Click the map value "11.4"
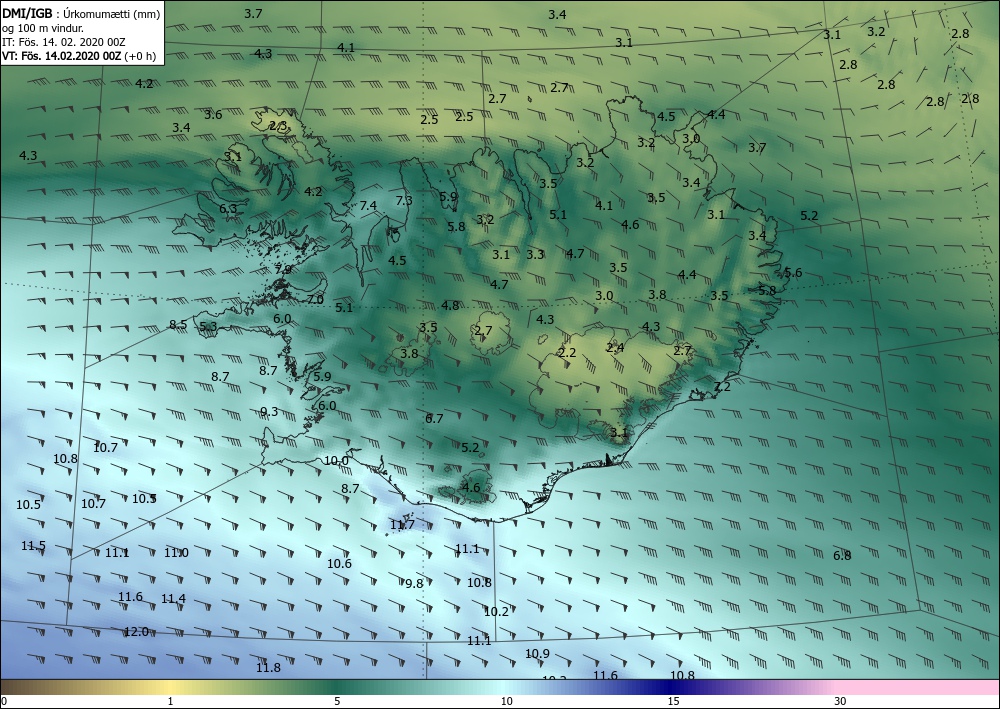This screenshot has height=709, width=1000. click(173, 599)
